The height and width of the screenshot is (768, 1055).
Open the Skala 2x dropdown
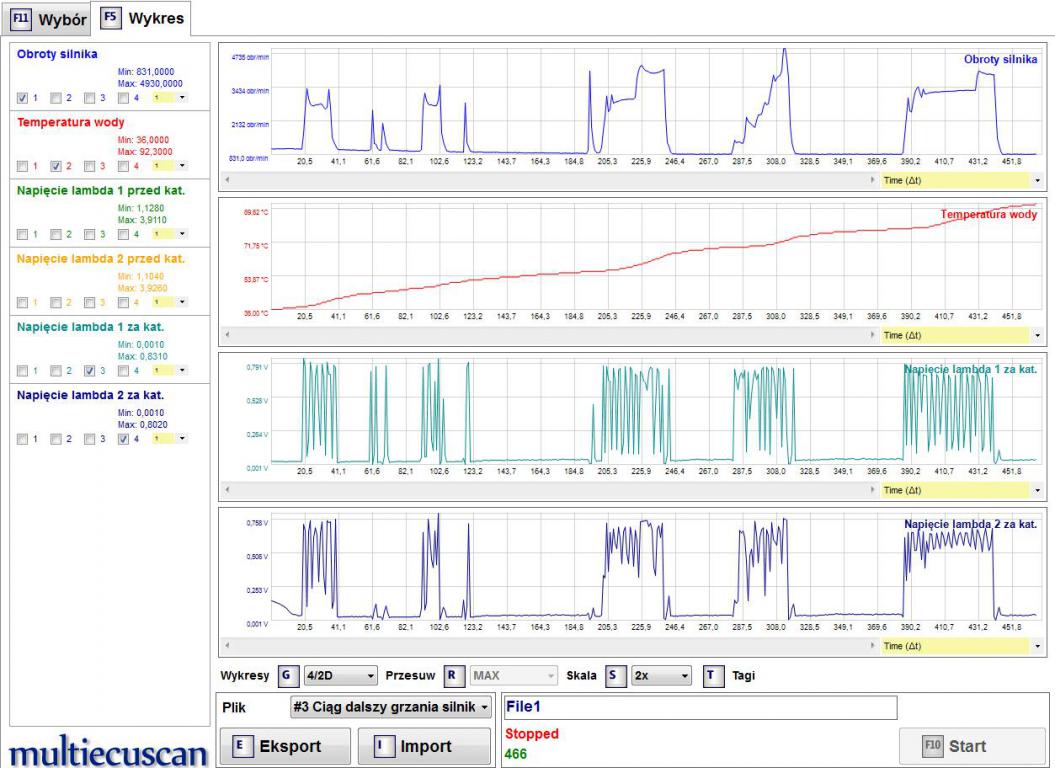click(661, 675)
